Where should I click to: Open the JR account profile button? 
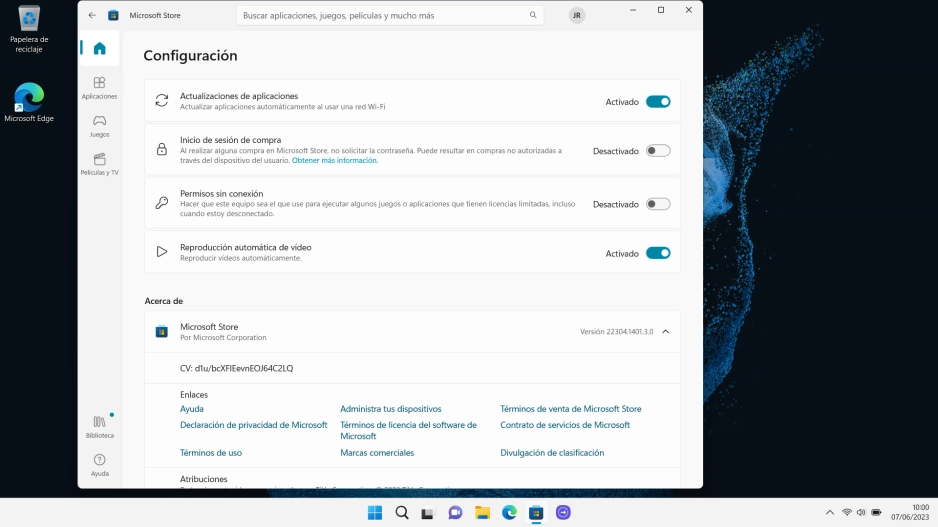577,16
